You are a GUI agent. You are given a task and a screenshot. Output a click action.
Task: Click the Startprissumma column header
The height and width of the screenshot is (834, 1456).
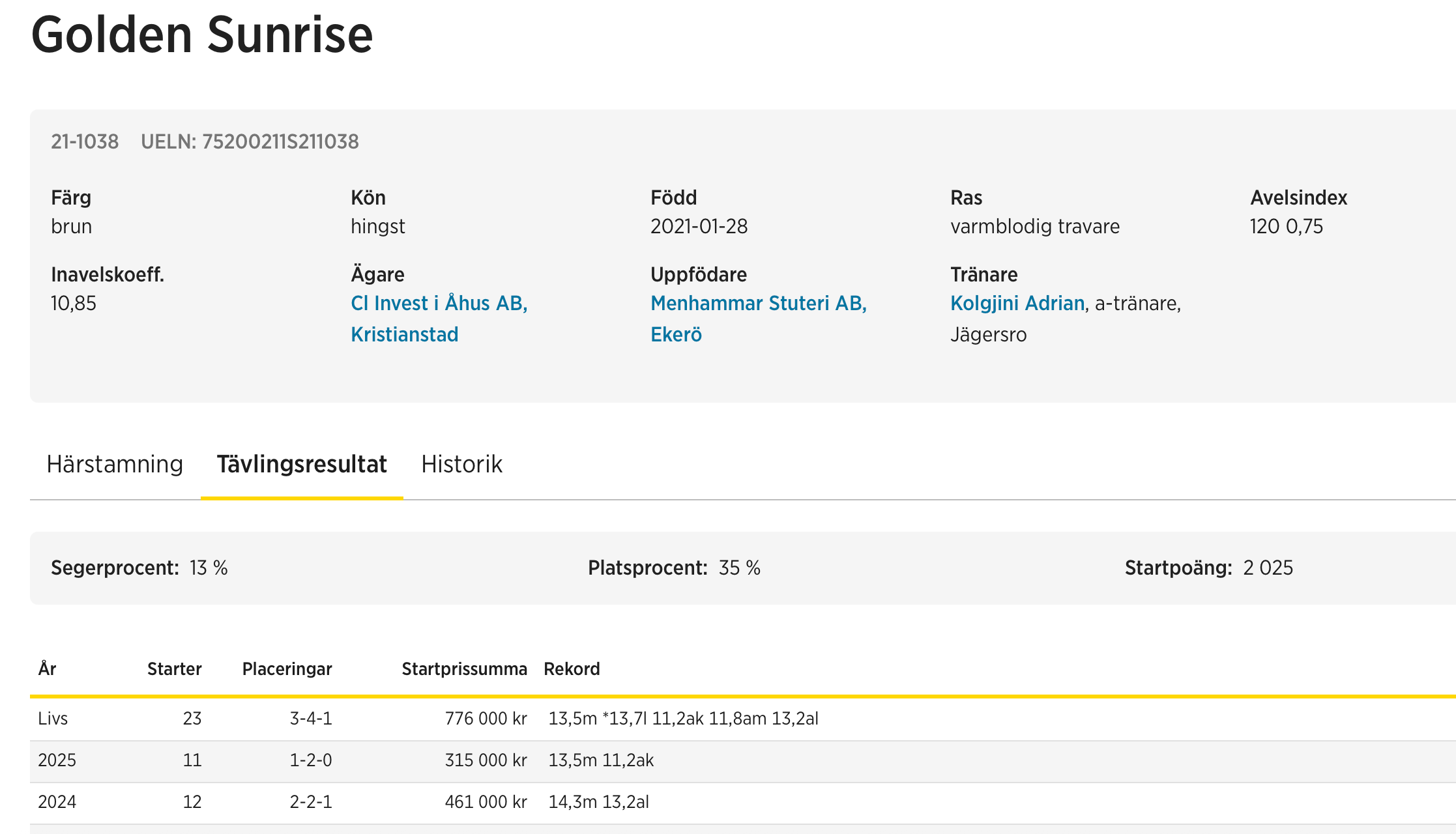click(464, 669)
